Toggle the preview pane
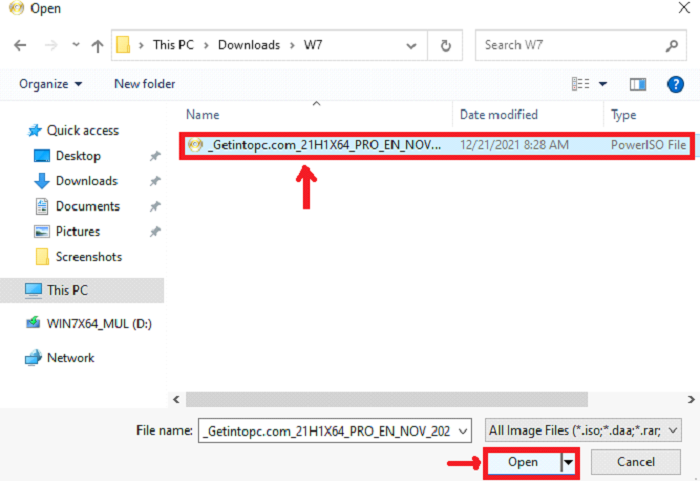The height and width of the screenshot is (481, 700). tap(638, 84)
